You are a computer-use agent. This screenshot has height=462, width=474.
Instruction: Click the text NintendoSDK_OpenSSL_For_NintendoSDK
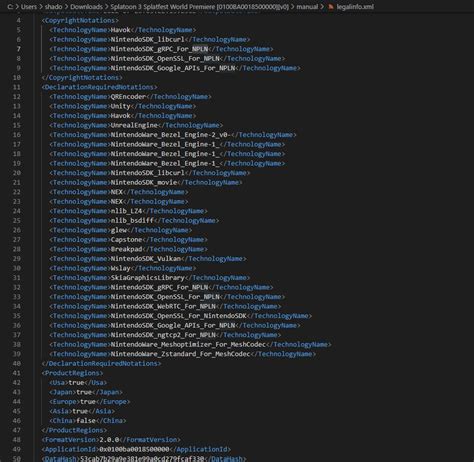(178, 316)
